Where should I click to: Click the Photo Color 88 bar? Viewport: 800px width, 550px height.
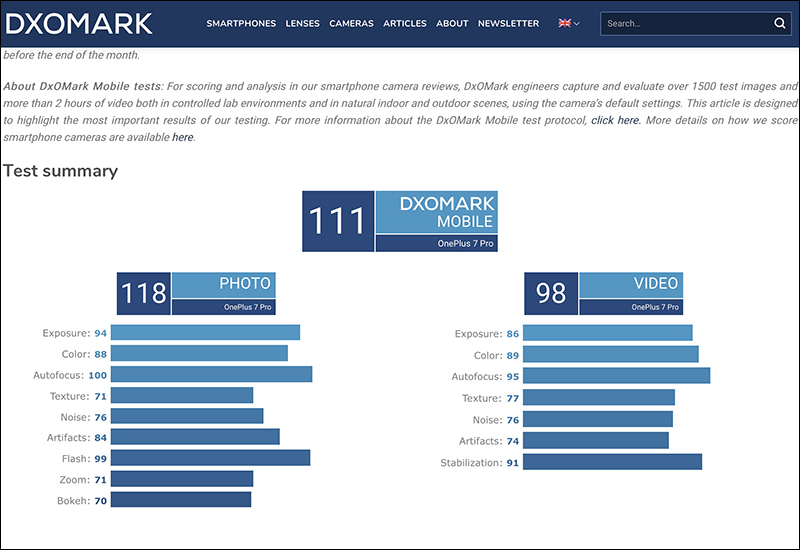click(199, 353)
